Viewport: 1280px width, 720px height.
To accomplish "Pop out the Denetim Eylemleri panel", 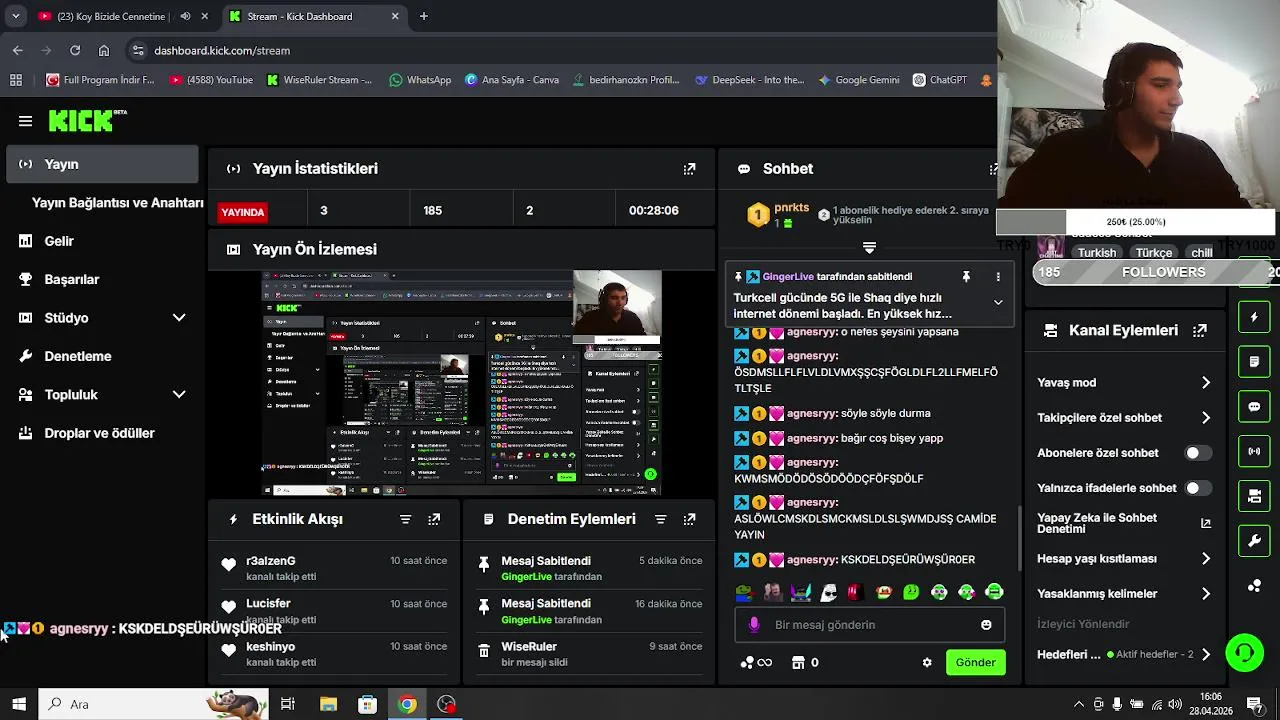I will pyautogui.click(x=689, y=519).
